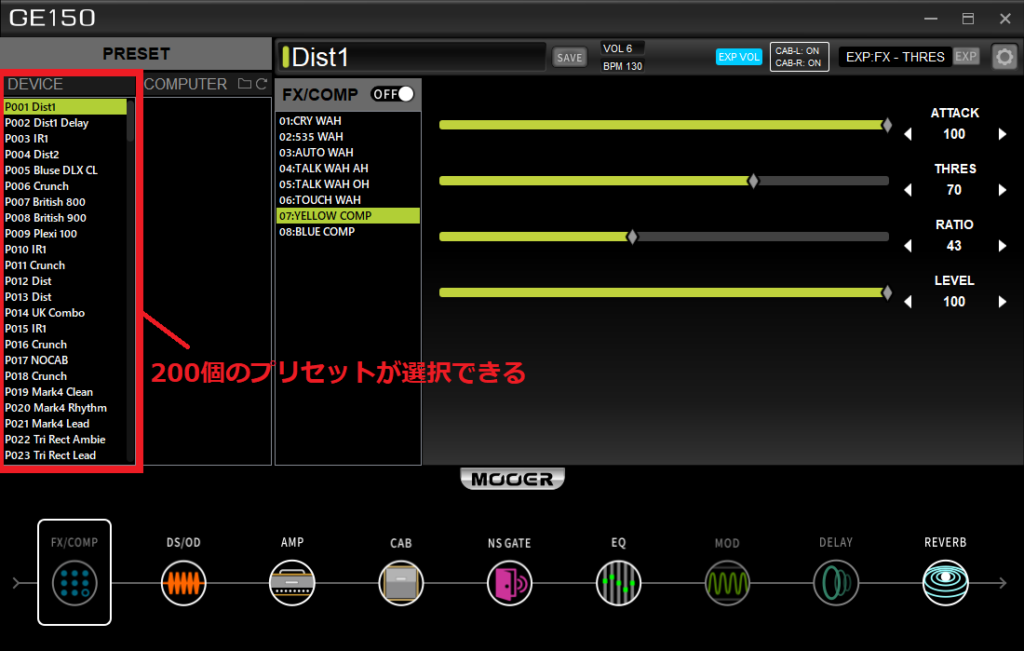Select preset P017 NOCAB
This screenshot has height=651, width=1024.
65,360
